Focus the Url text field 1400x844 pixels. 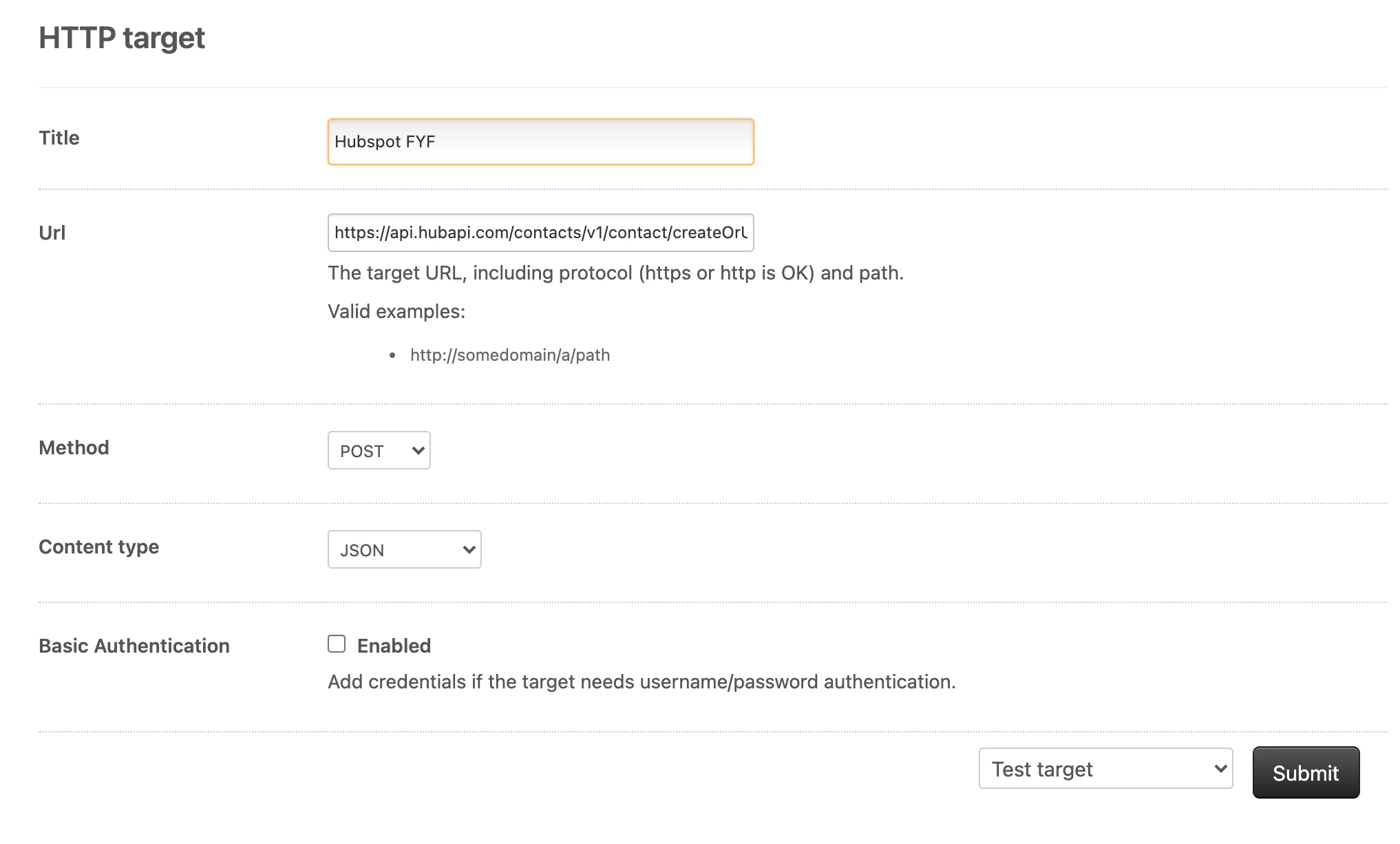click(540, 233)
